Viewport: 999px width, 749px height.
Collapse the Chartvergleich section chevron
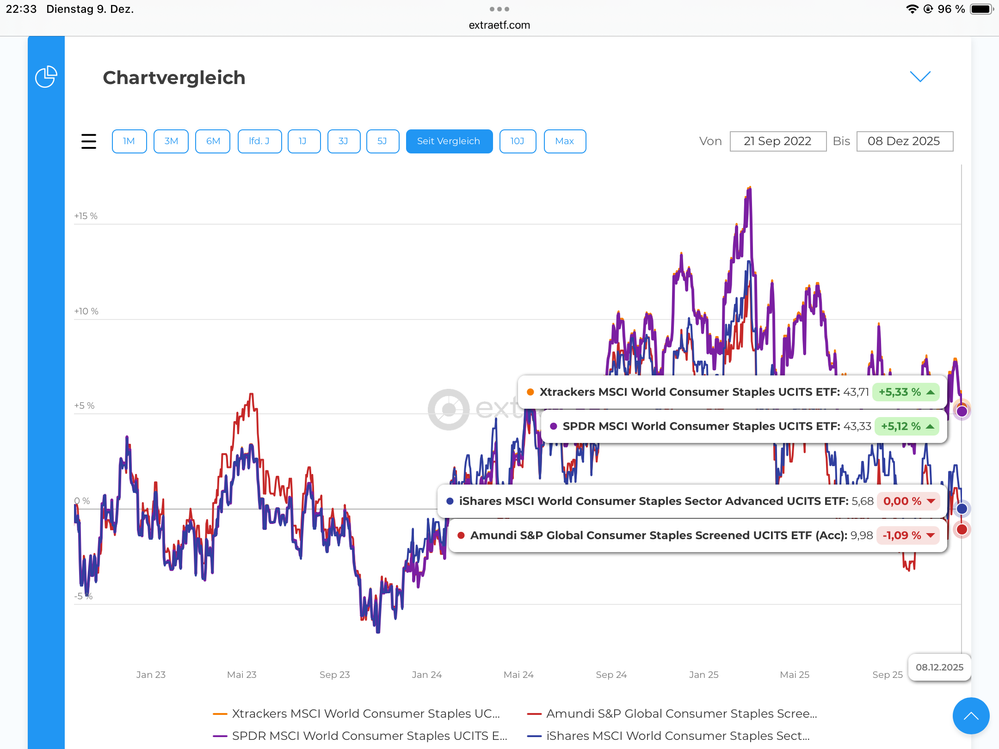point(920,77)
